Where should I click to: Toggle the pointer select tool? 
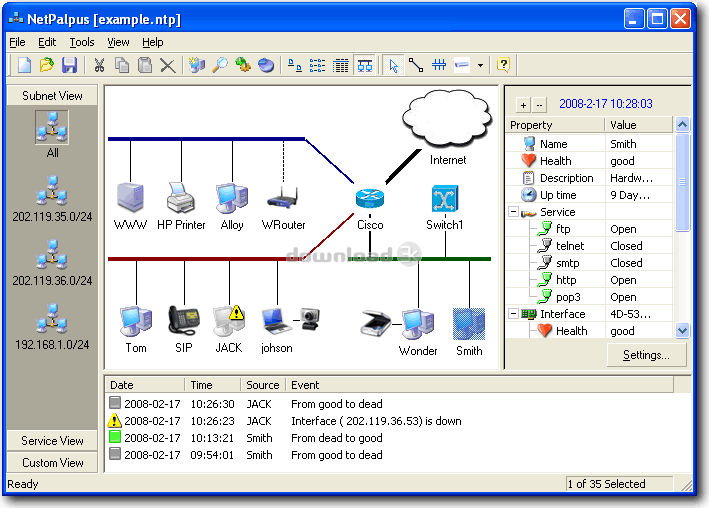(393, 66)
